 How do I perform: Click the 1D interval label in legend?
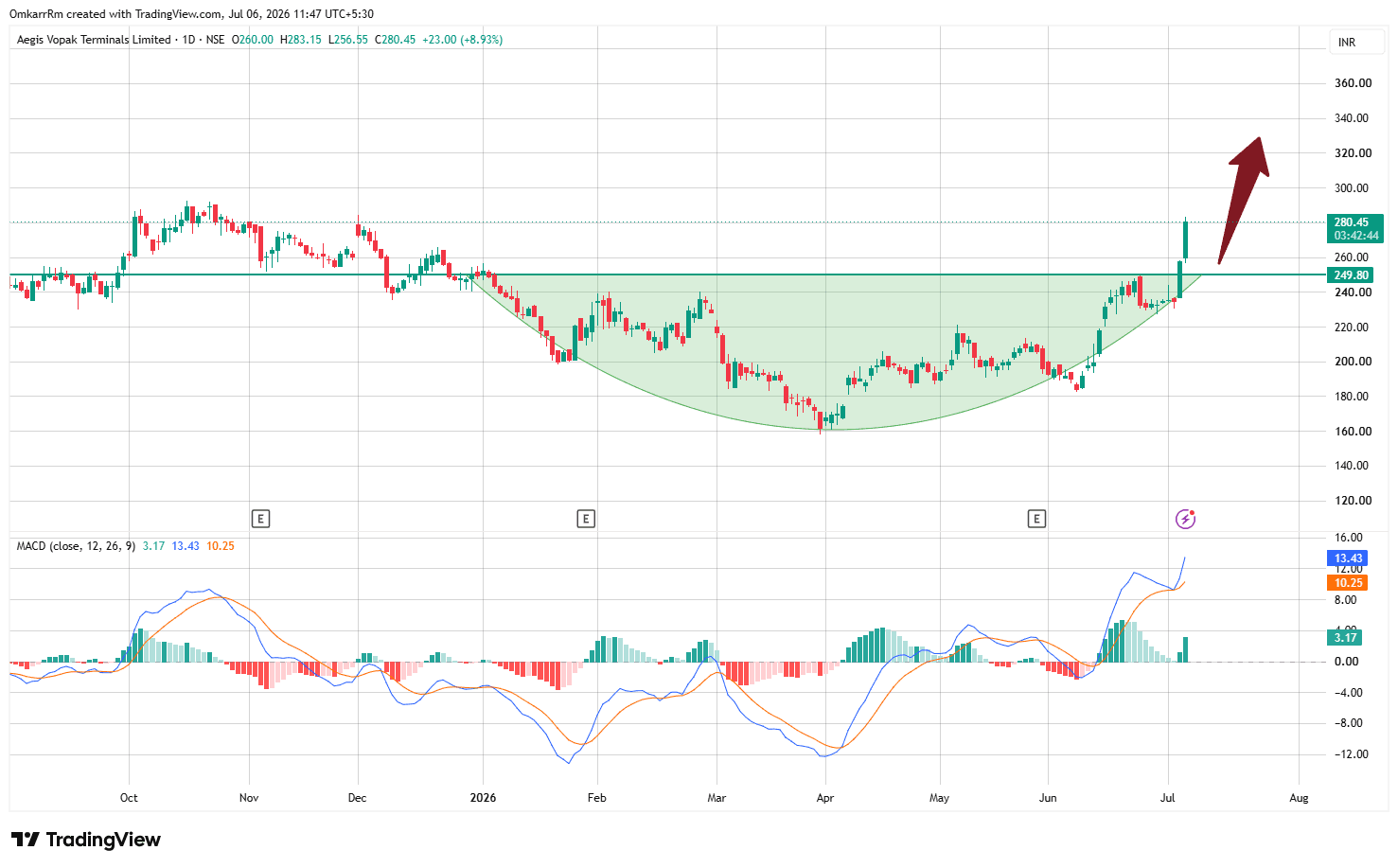pos(188,40)
